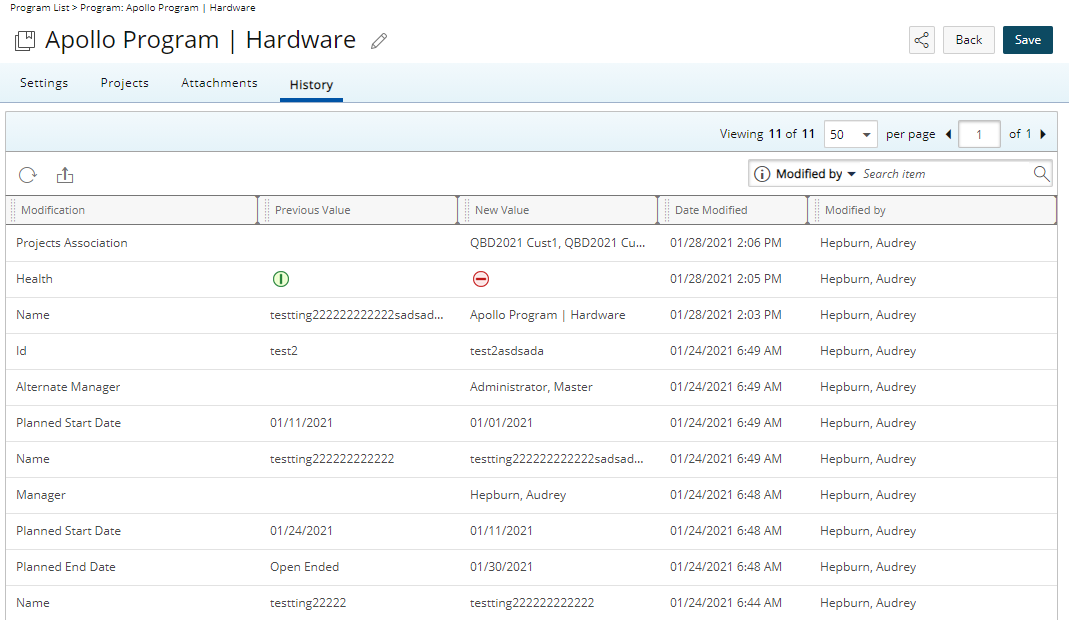
Task: Open the Projects tab
Action: click(124, 83)
